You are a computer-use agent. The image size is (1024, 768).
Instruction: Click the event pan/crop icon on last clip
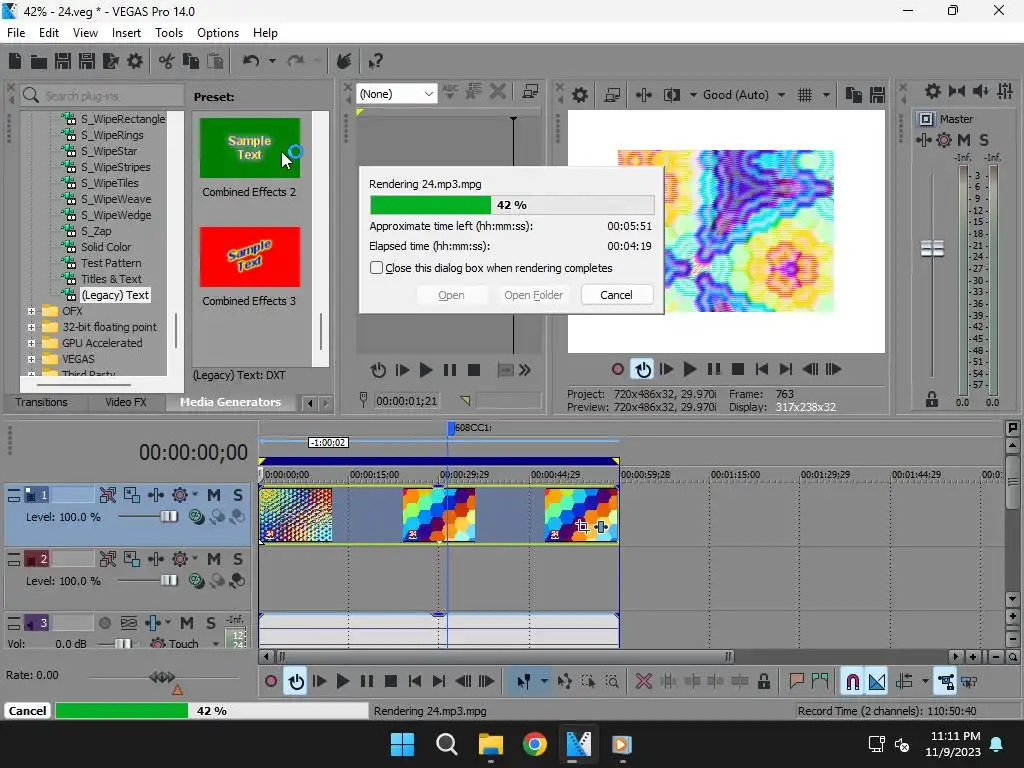click(x=583, y=526)
